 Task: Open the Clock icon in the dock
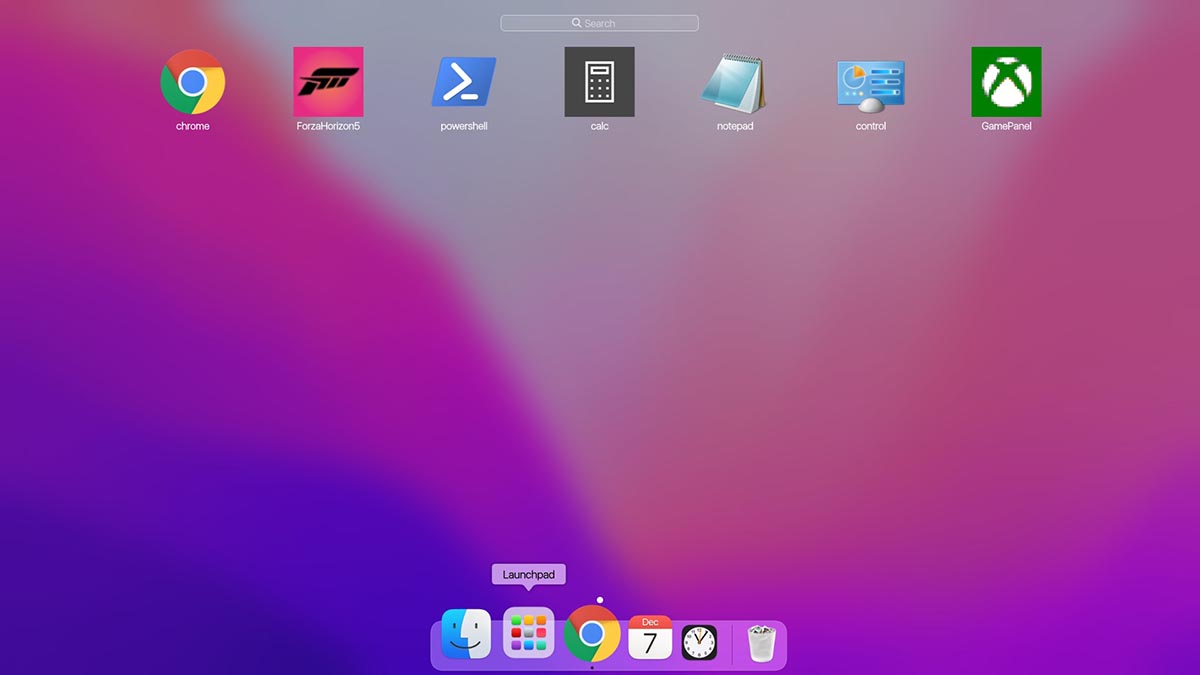pos(699,642)
